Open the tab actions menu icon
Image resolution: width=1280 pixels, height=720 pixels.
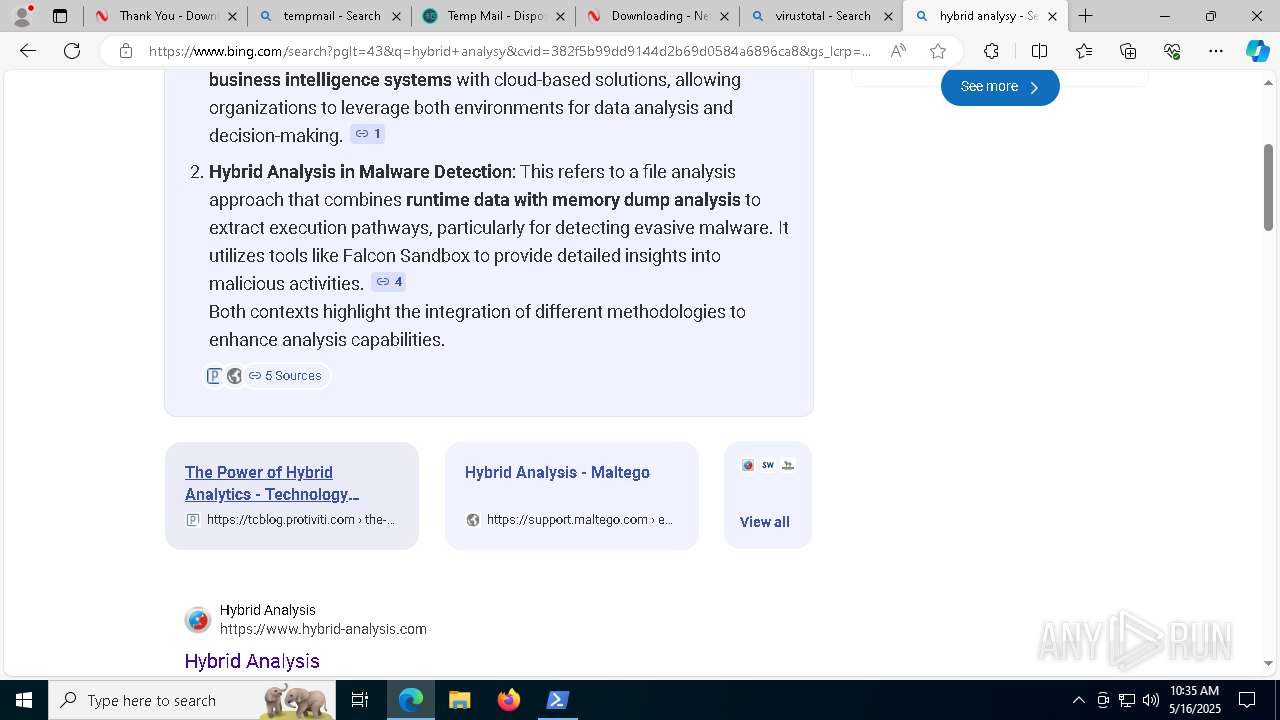[x=60, y=16]
